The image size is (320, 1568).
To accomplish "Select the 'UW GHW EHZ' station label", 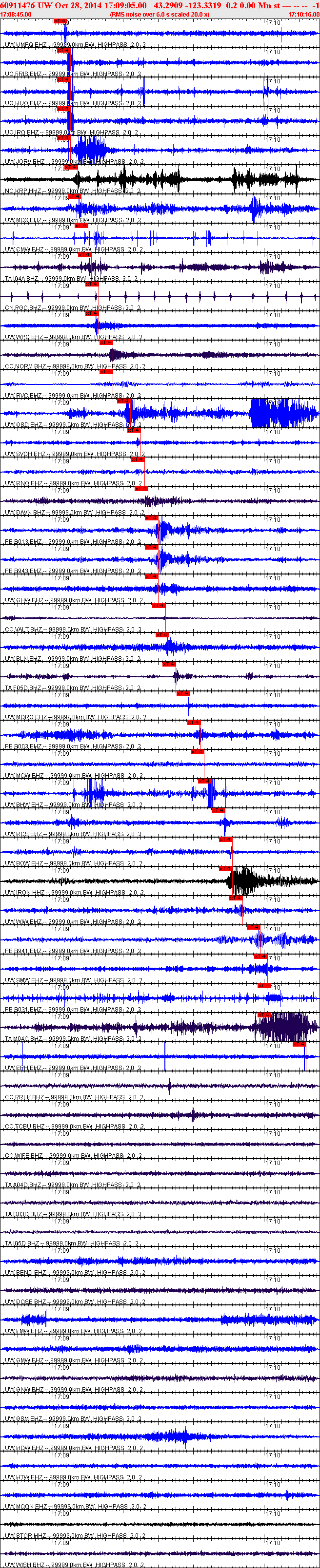I will [24, 600].
